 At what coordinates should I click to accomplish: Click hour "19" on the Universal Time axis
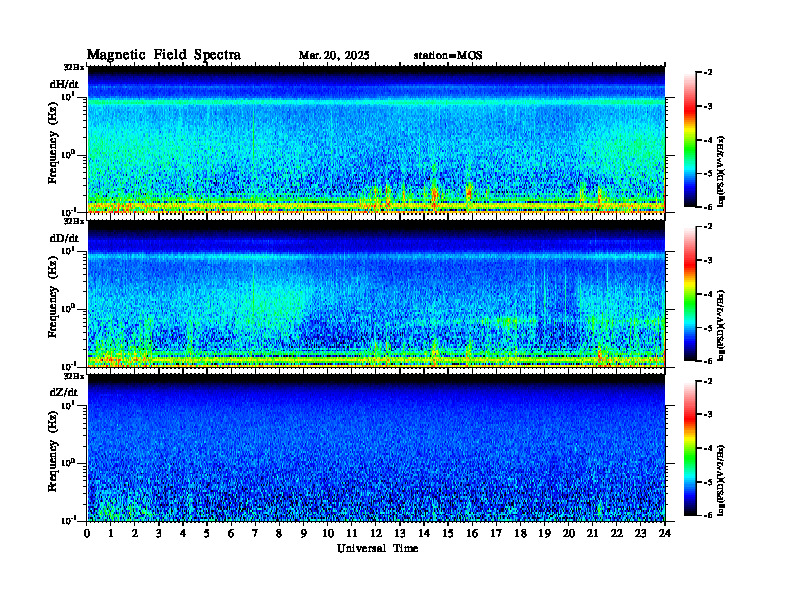pyautogui.click(x=544, y=534)
